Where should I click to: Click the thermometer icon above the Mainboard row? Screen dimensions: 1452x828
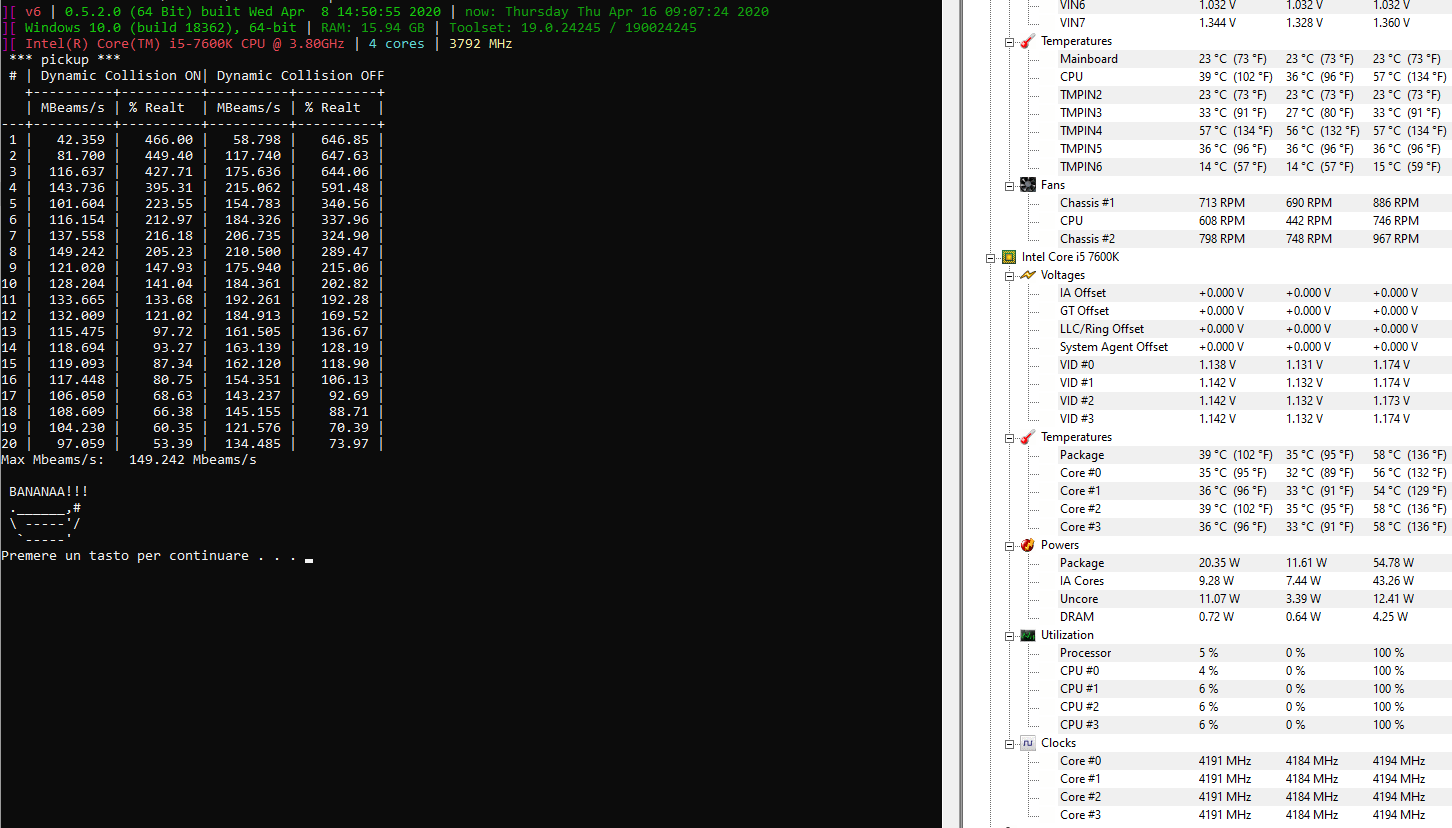pyautogui.click(x=1027, y=41)
